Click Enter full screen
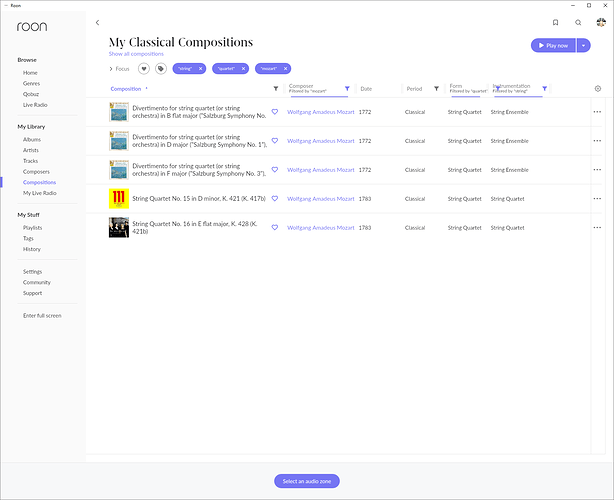Image resolution: width=614 pixels, height=500 pixels. tap(42, 316)
